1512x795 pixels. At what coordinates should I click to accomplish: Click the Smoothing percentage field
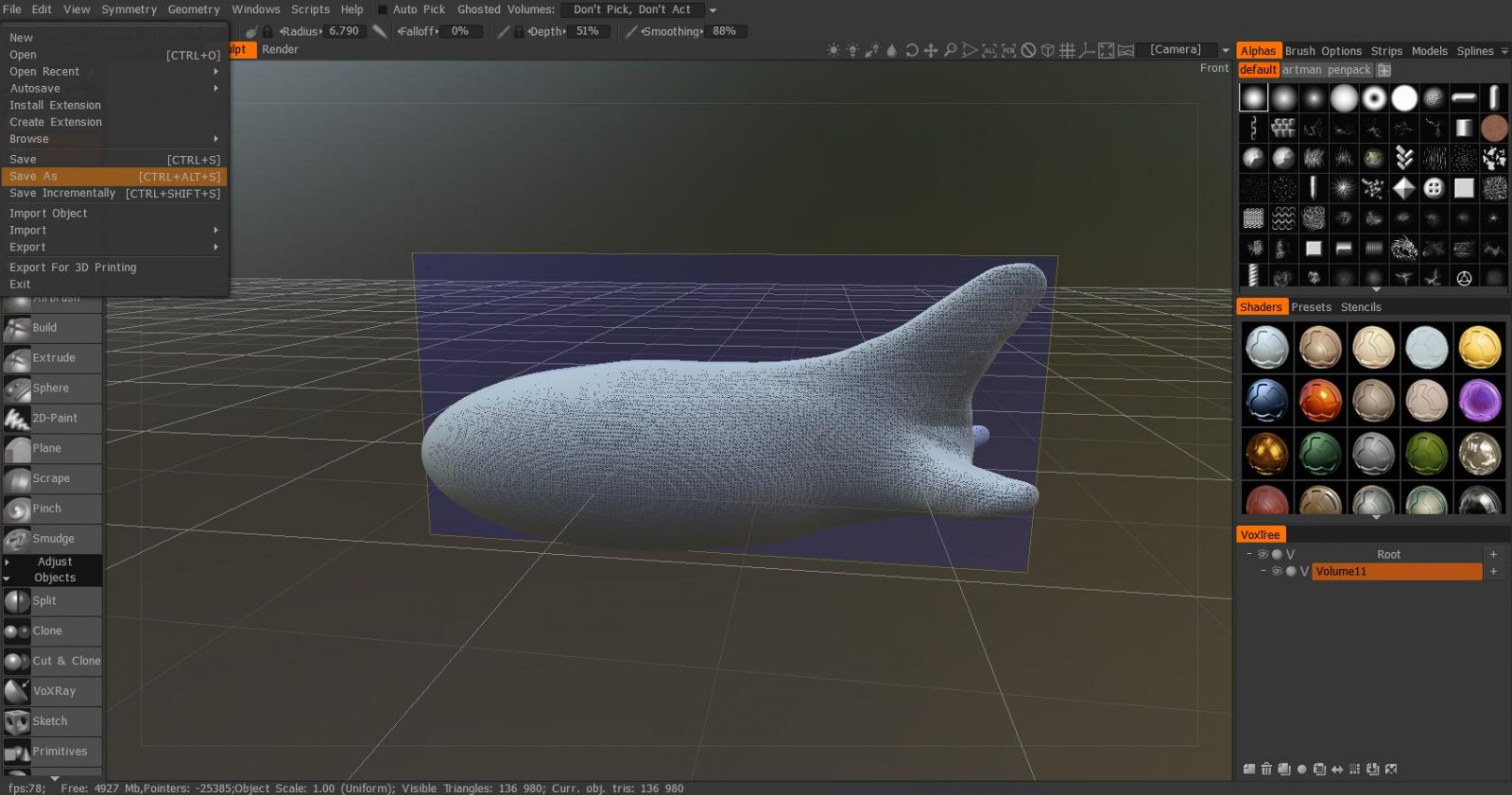726,31
